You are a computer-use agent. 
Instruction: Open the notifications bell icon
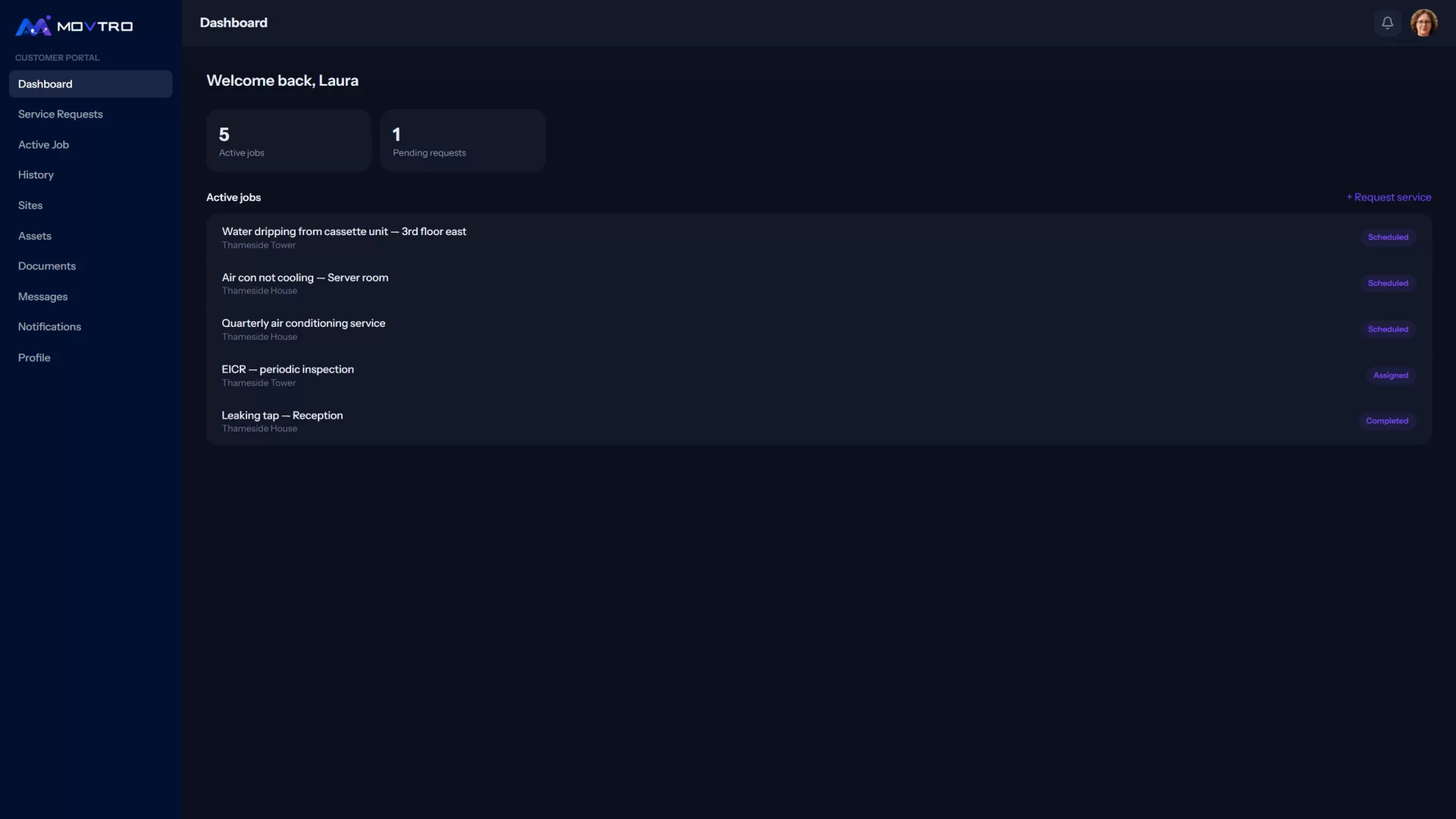1387,23
